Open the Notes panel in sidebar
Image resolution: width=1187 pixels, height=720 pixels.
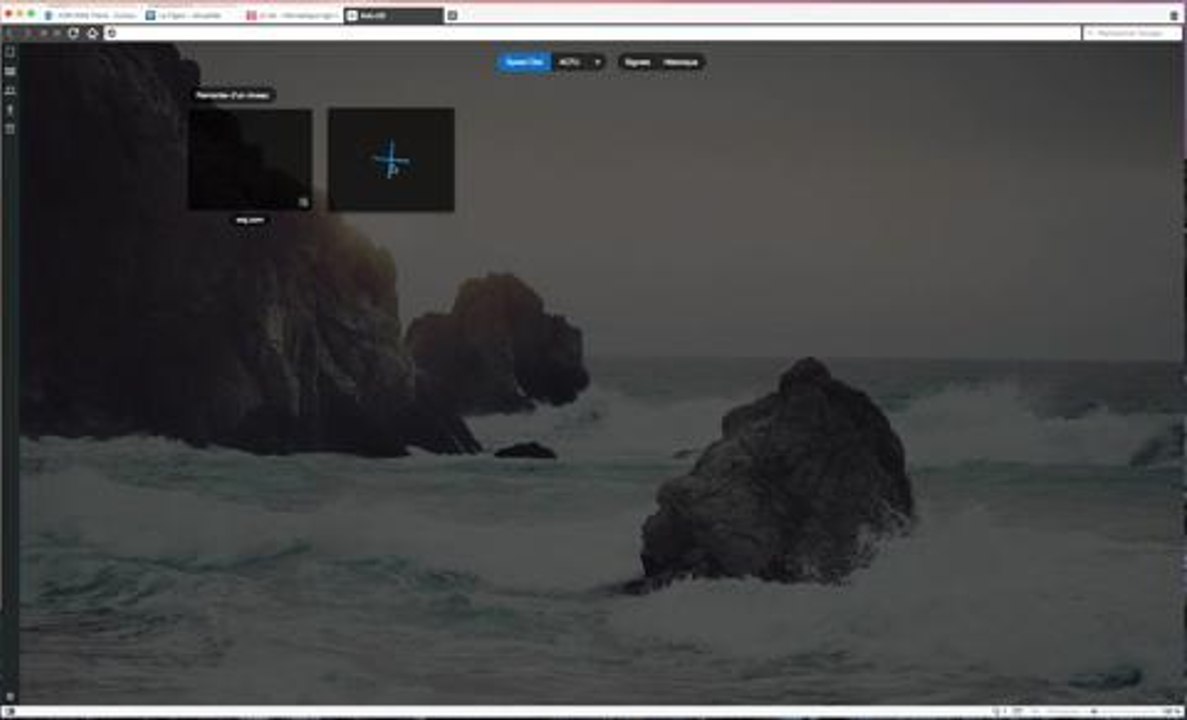coord(10,129)
